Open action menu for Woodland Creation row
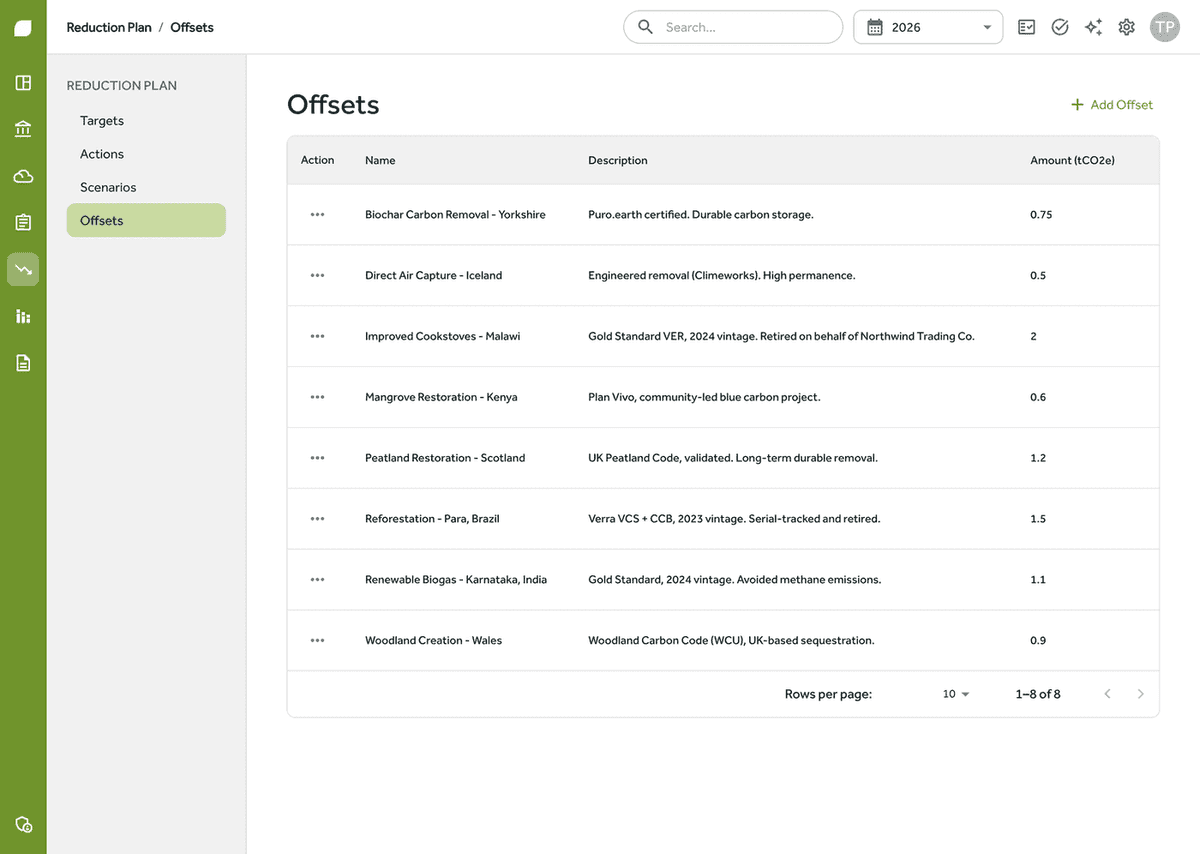The height and width of the screenshot is (854, 1200). tap(317, 640)
